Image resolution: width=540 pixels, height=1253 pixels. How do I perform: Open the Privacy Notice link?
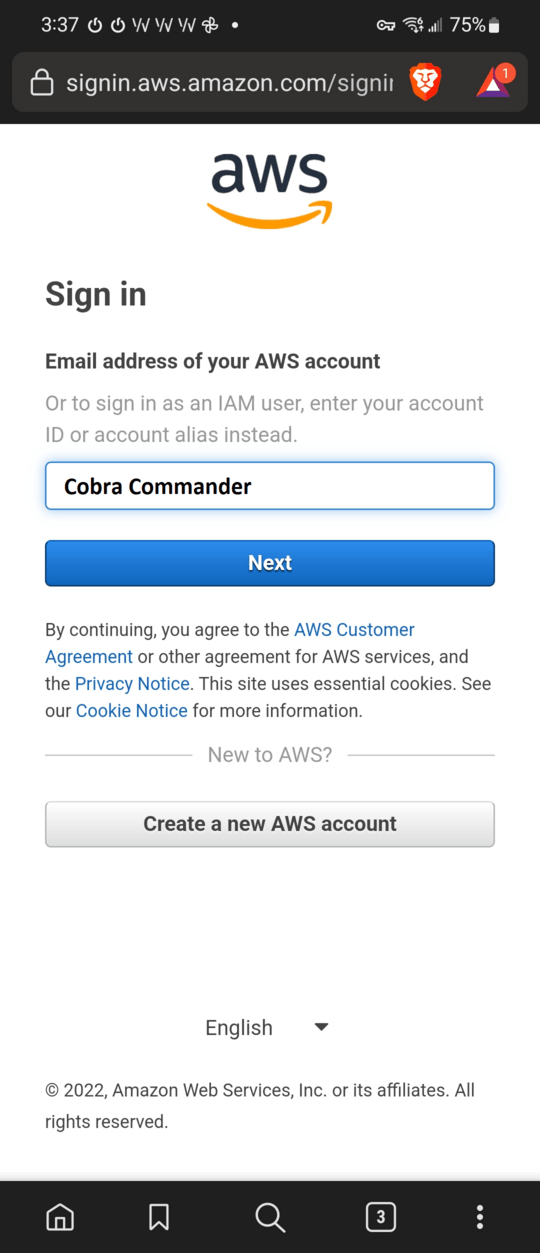click(132, 684)
